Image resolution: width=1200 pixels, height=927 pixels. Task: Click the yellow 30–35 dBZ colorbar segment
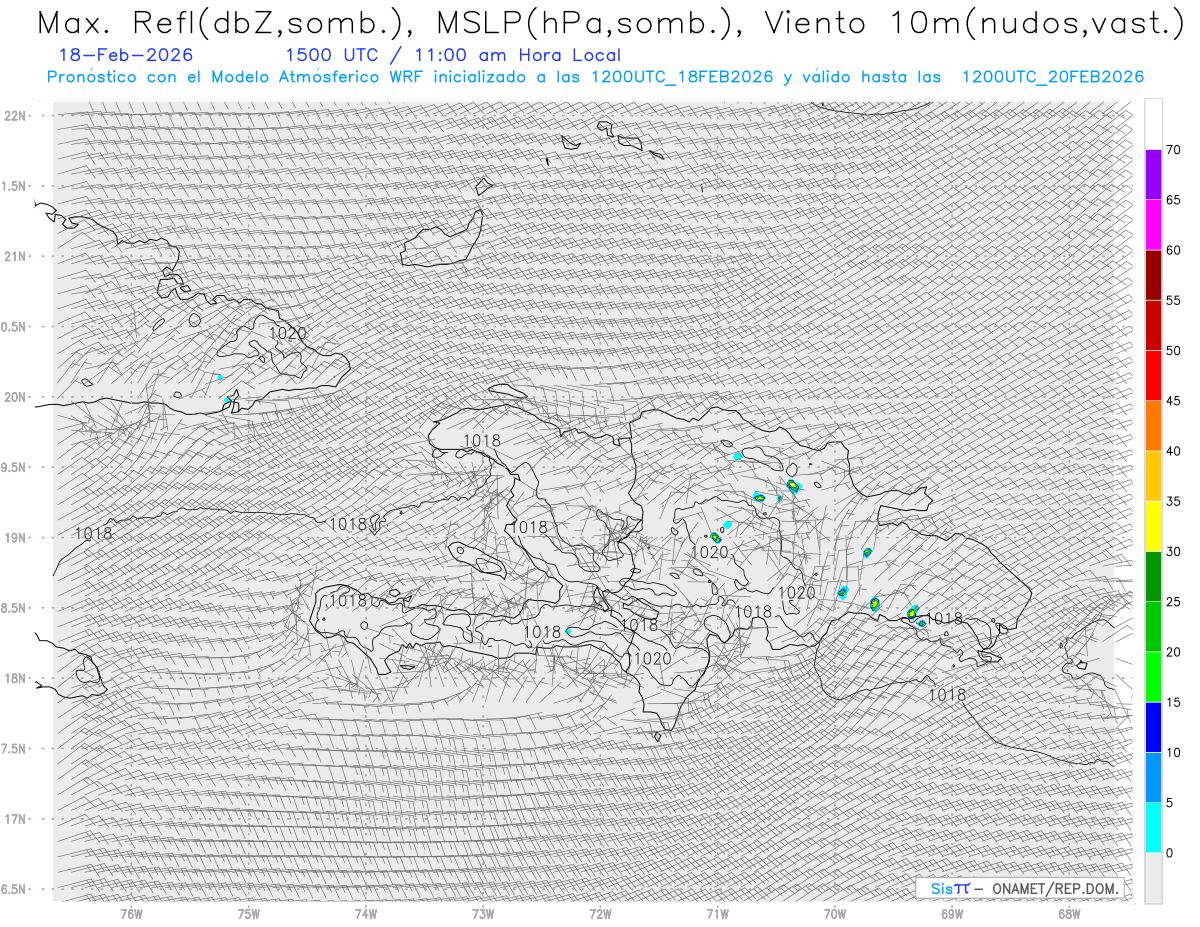coord(1153,526)
